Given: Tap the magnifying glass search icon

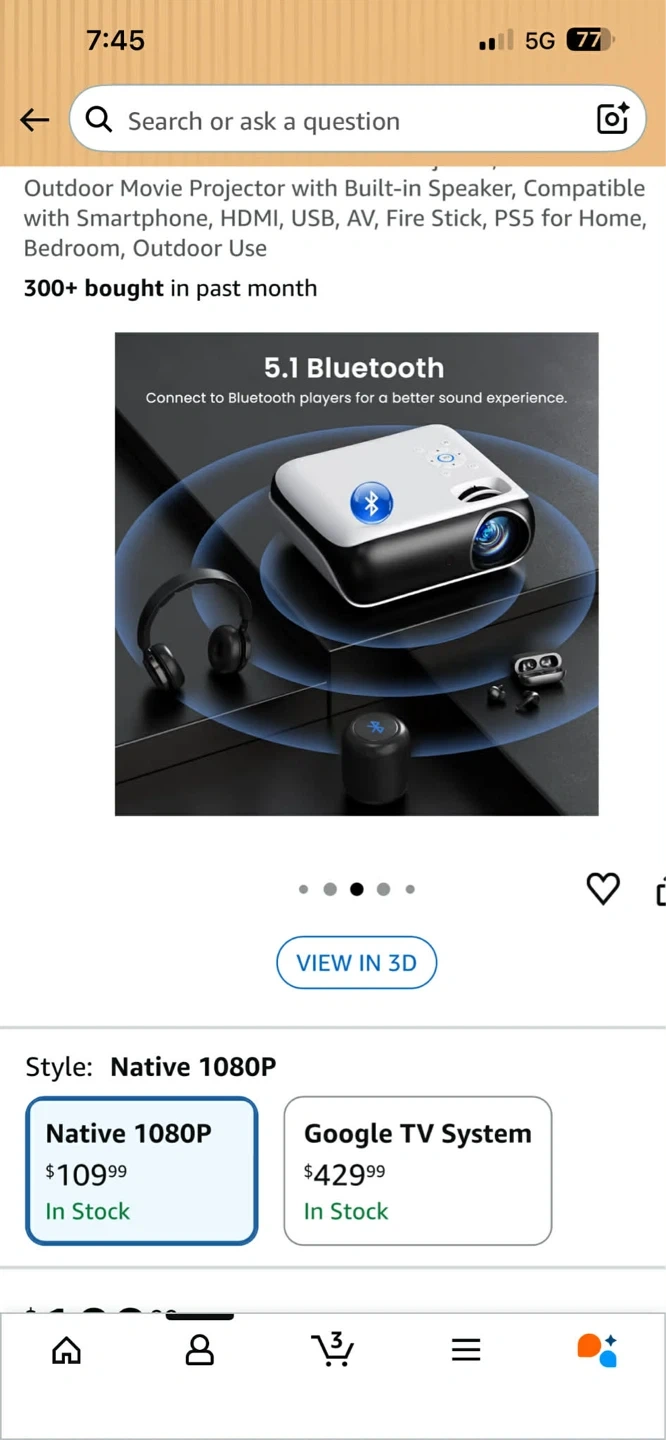Looking at the screenshot, I should 98,120.
